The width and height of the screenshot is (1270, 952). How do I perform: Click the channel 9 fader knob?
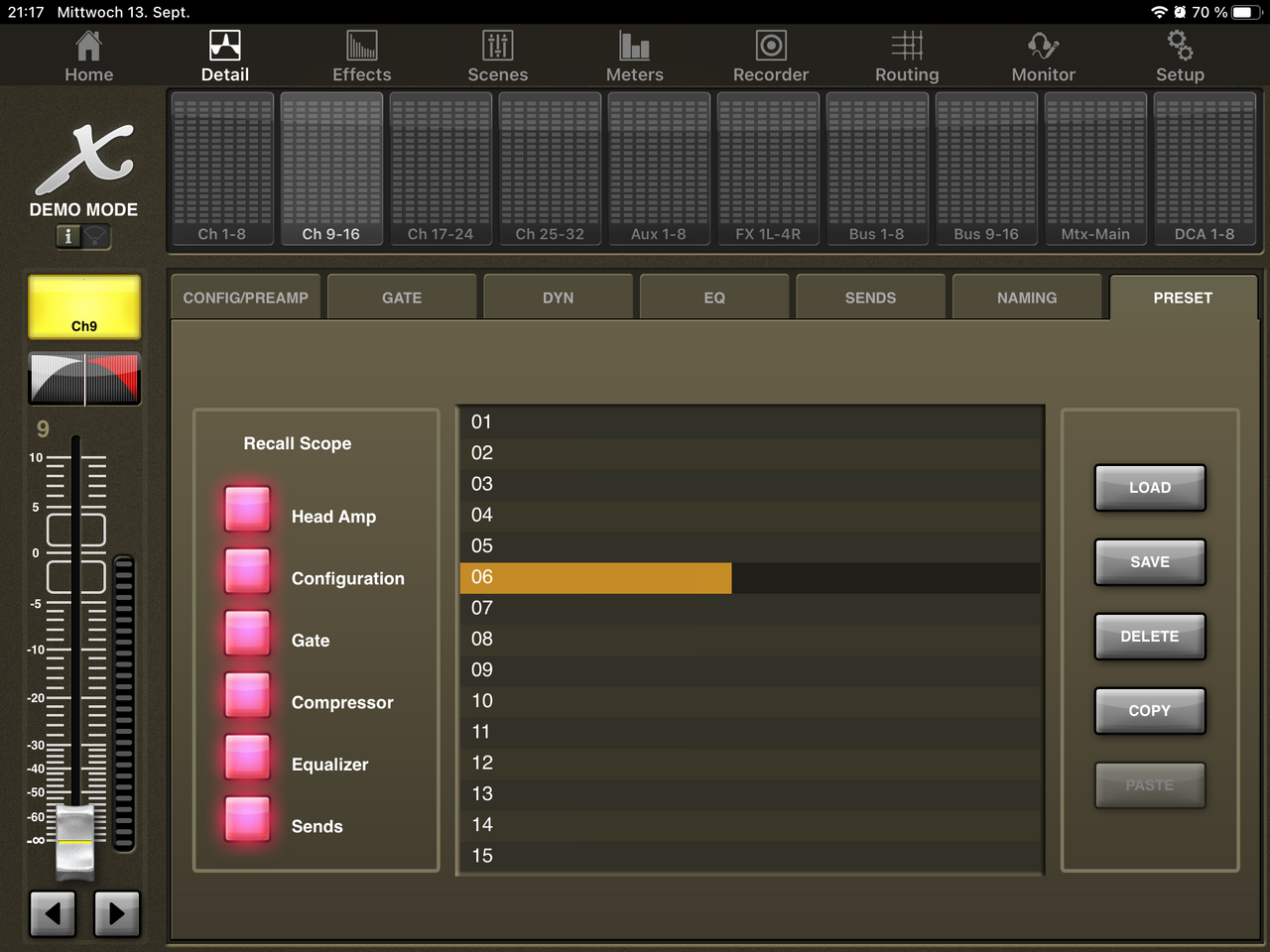(75, 841)
